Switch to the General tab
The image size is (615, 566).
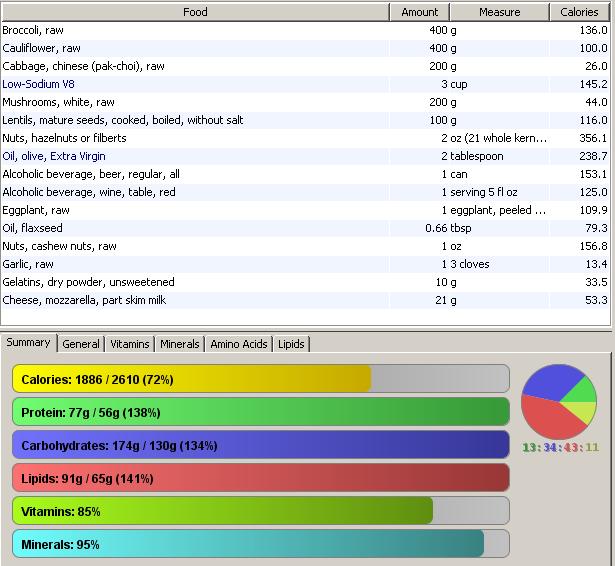(81, 344)
